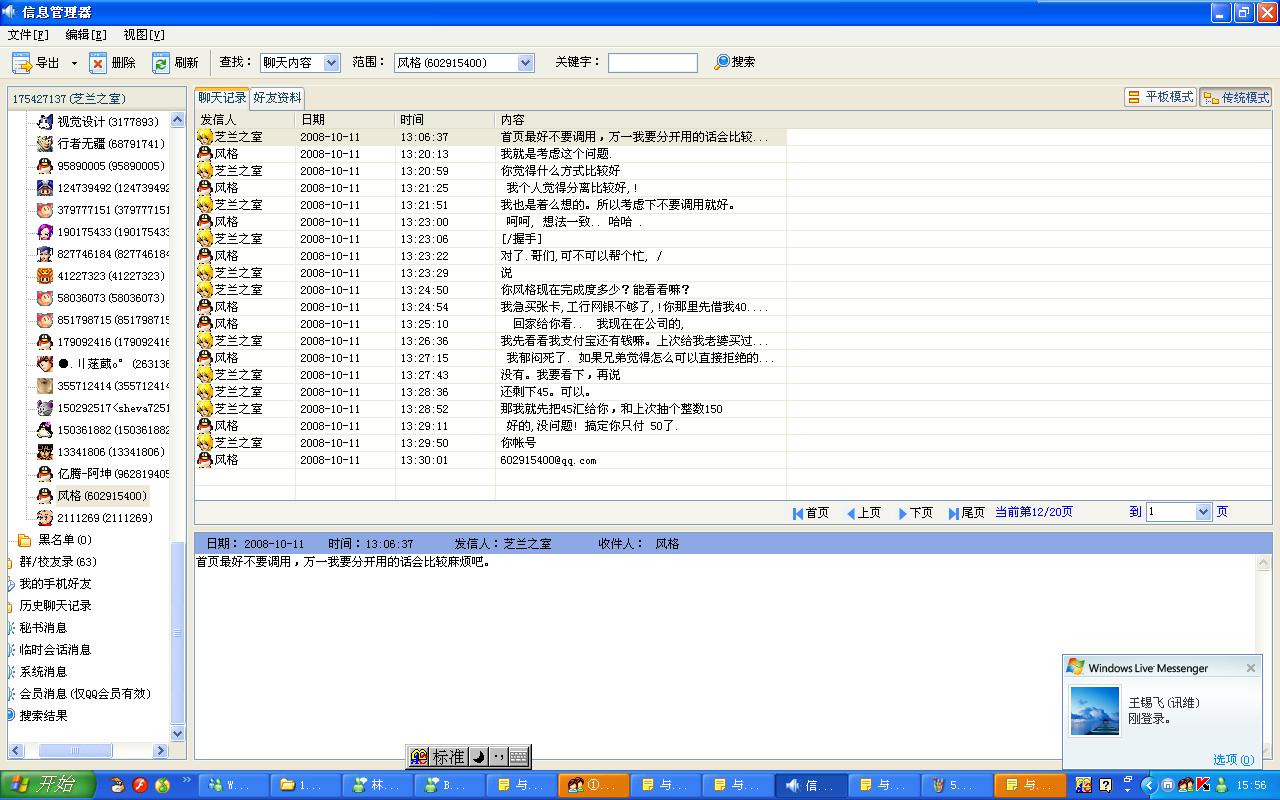This screenshot has width=1280, height=800.
Task: Click avatar icon of contact 190175433
Action: [45, 232]
